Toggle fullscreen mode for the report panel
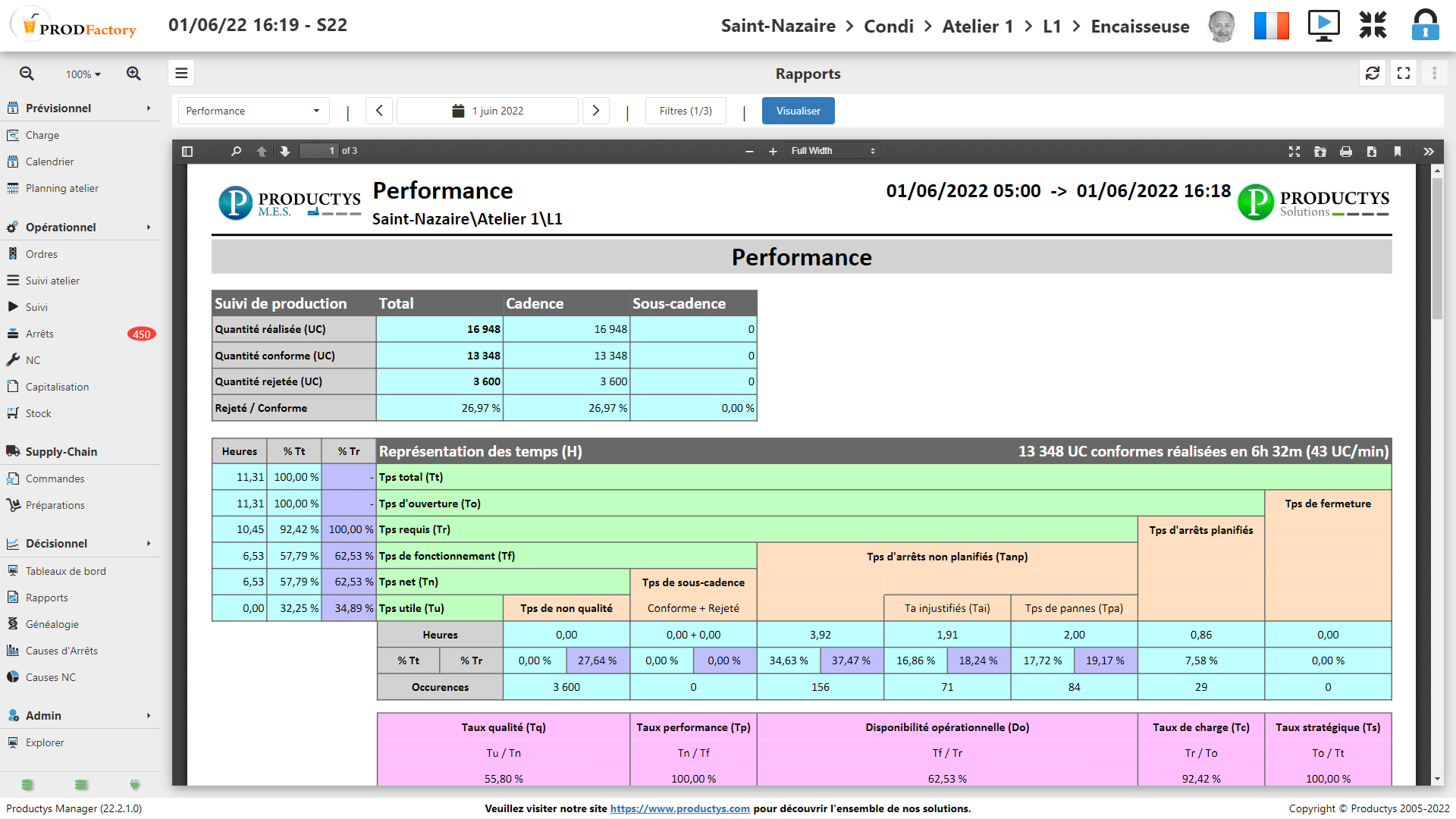Screen dimensions: 1456x819 tap(1404, 74)
